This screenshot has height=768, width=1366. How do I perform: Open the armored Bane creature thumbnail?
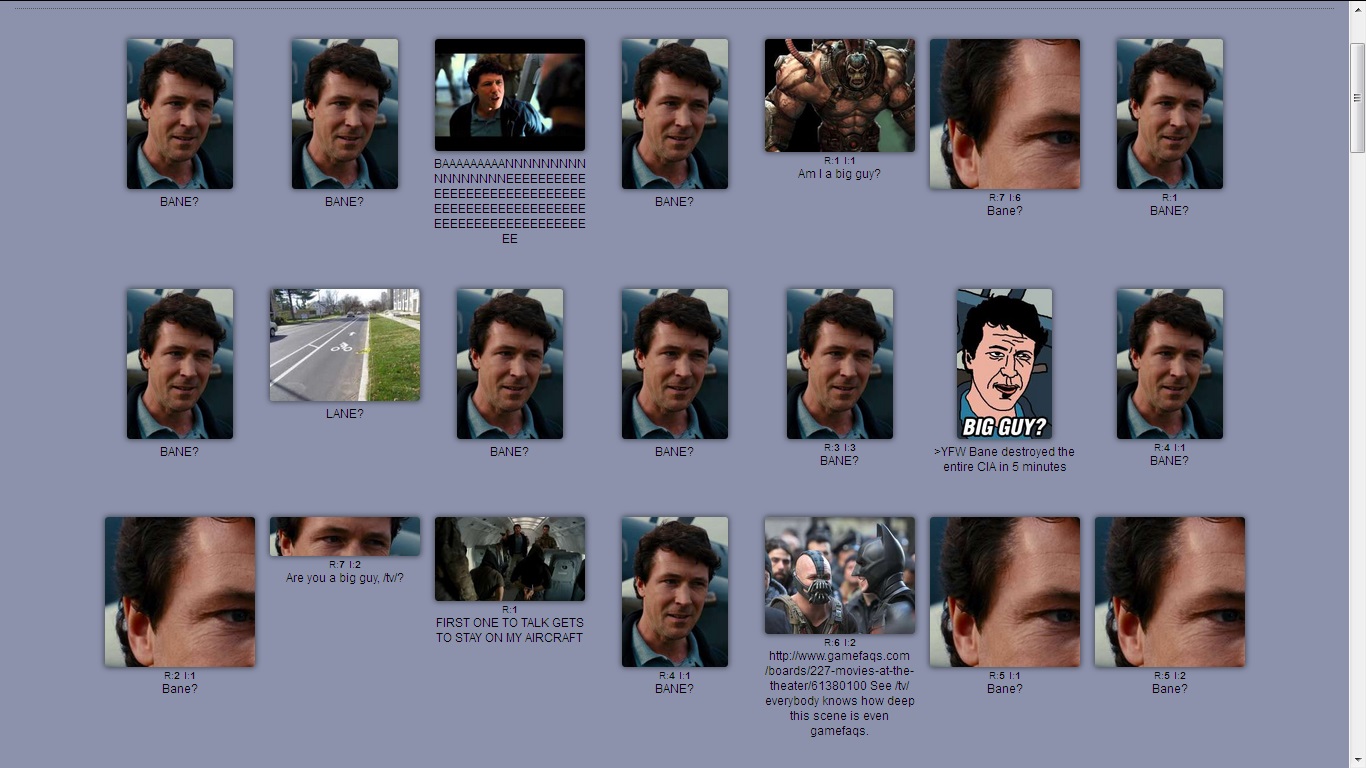click(x=840, y=95)
